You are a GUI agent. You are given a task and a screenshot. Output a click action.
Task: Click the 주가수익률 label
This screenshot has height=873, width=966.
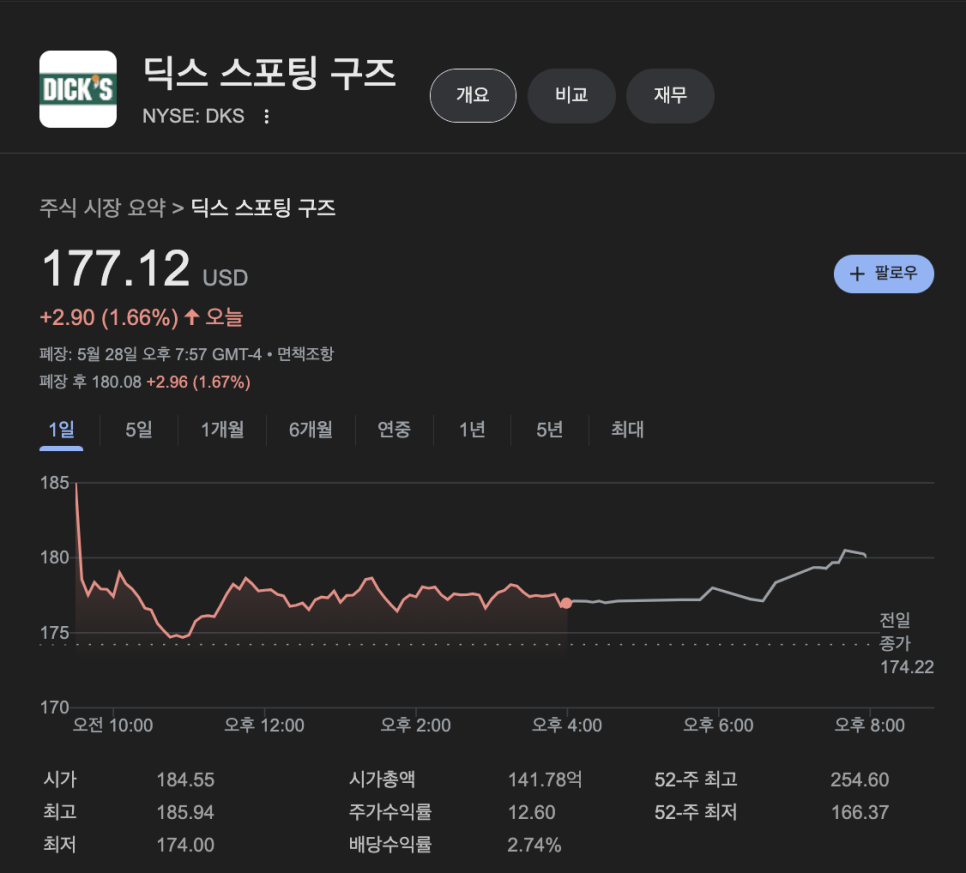point(391,811)
